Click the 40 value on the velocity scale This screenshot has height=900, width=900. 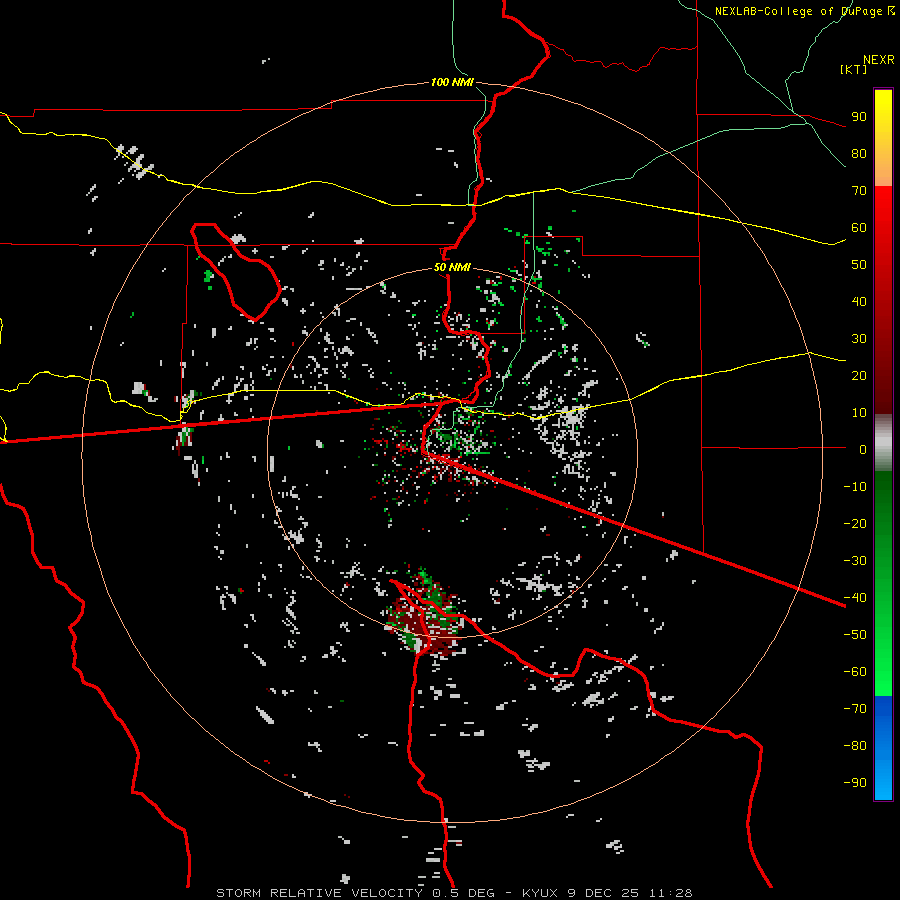[x=859, y=301]
